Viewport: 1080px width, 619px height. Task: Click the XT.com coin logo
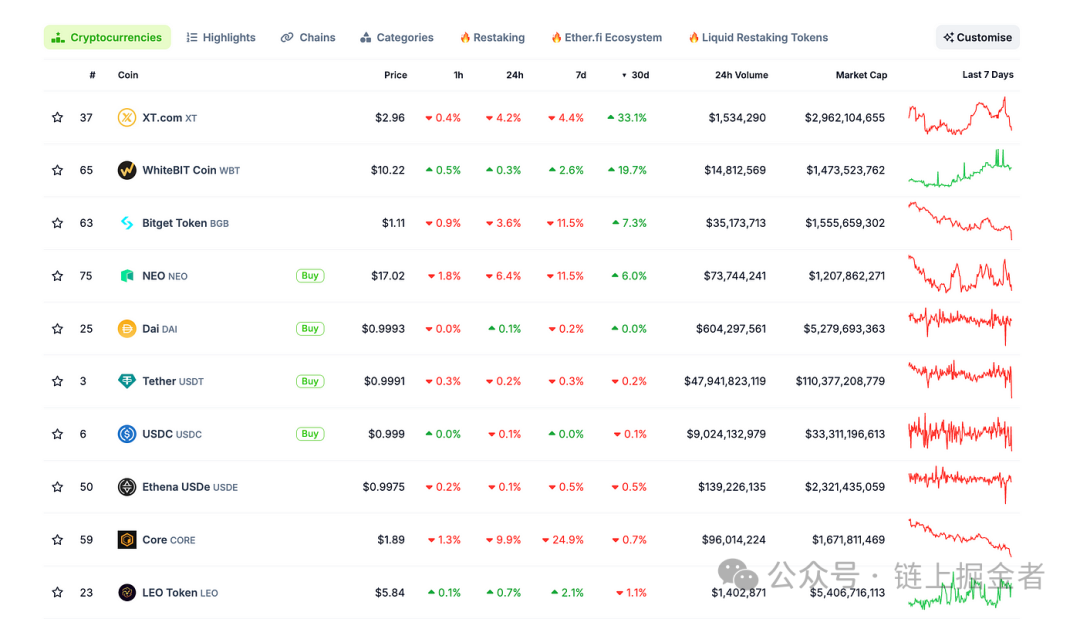127,118
